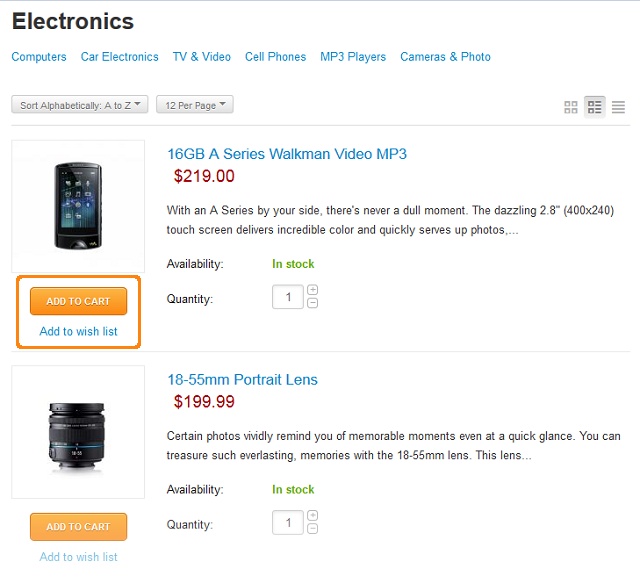Decrease quantity for Walkman Video MP3
This screenshot has width=640, height=568.
[x=313, y=303]
